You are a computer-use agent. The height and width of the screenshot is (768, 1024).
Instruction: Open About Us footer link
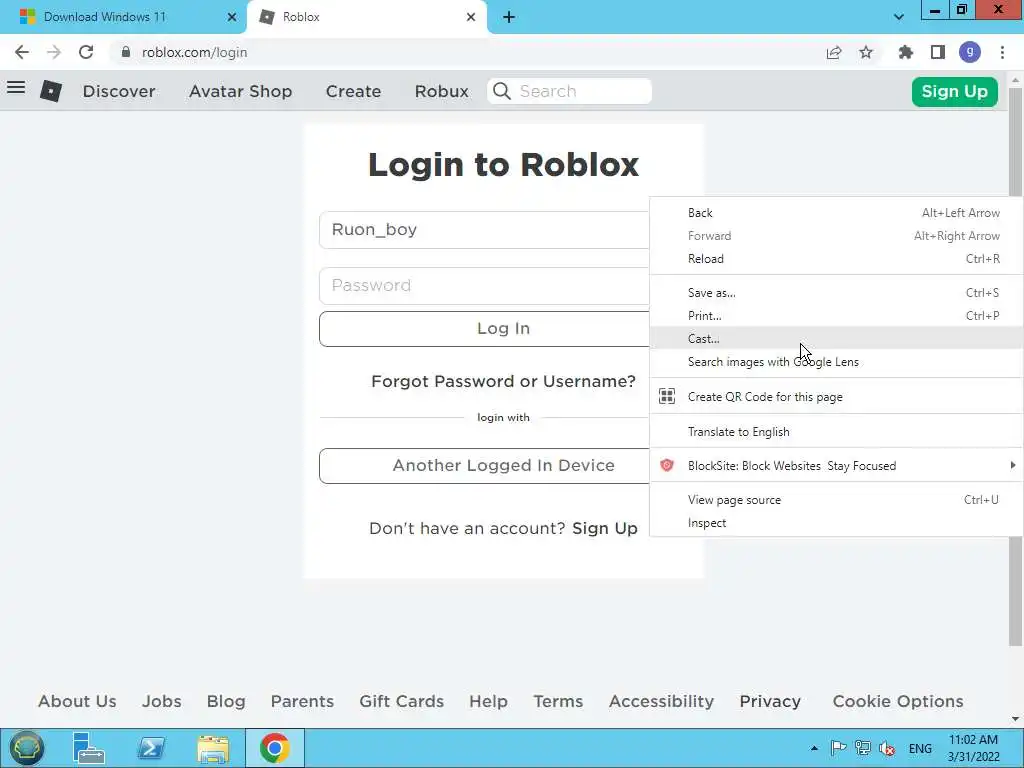(77, 701)
